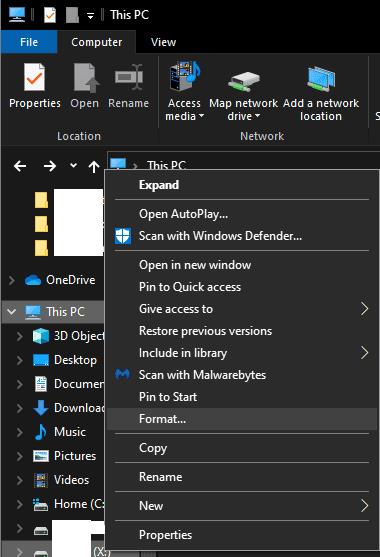This screenshot has width=380, height=557.
Task: Click quick access properties checkmark icon
Action: point(50,15)
